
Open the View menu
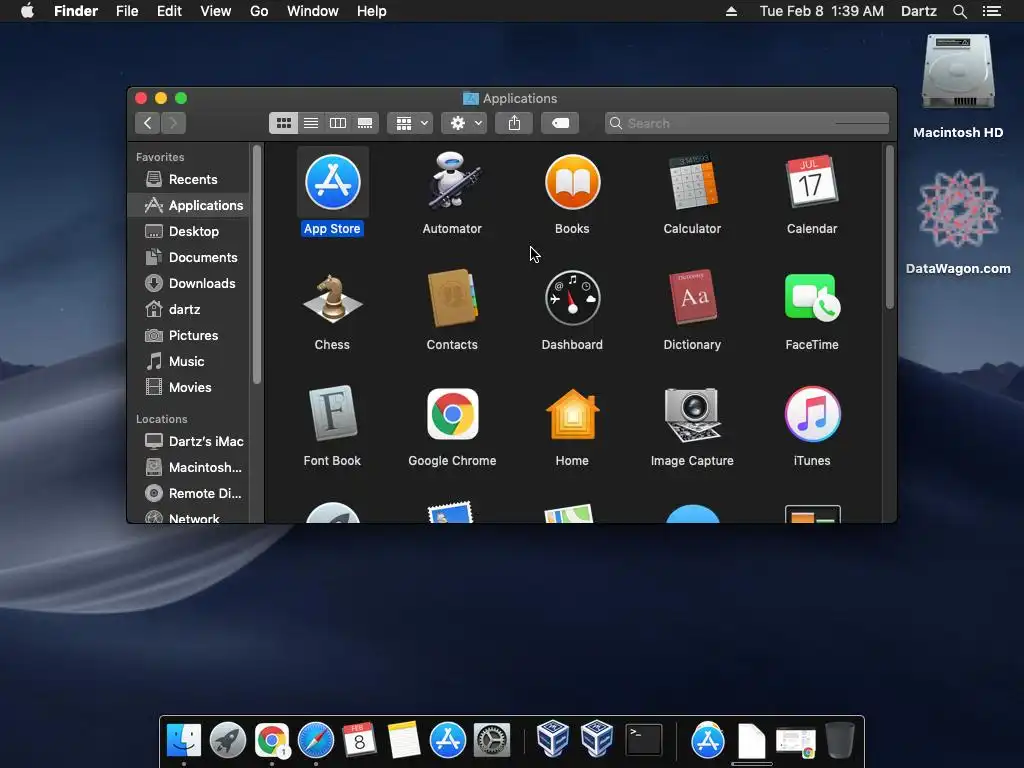216,11
